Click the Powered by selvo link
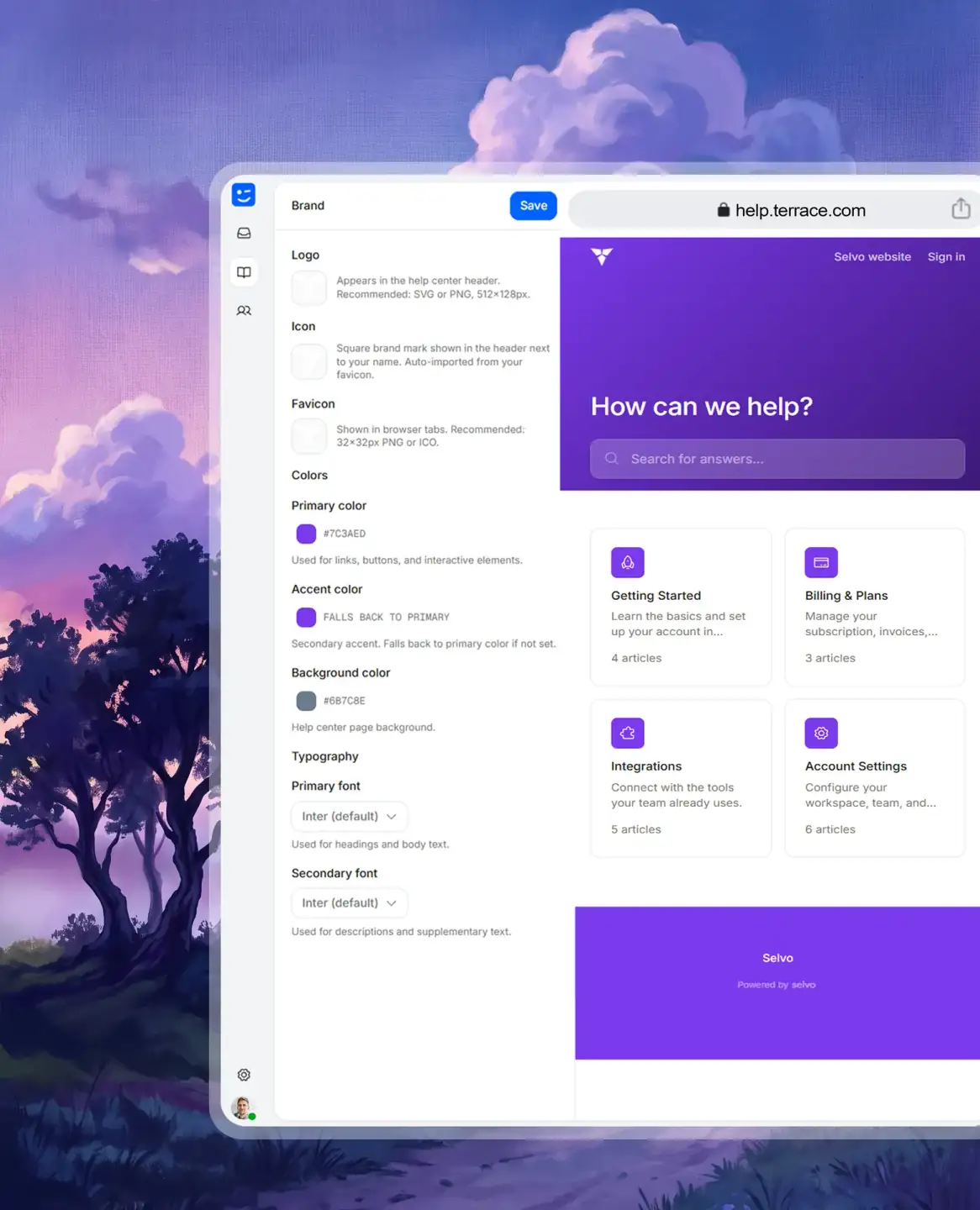This screenshot has height=1210, width=980. click(x=777, y=985)
